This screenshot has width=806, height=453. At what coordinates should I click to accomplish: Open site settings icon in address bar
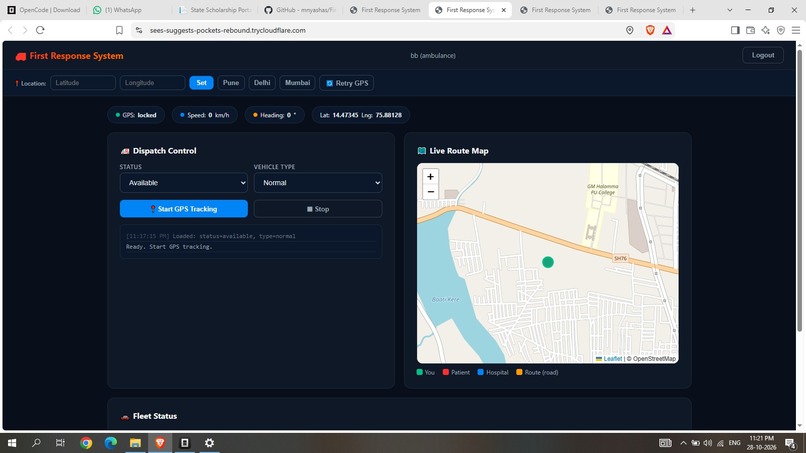(139, 30)
